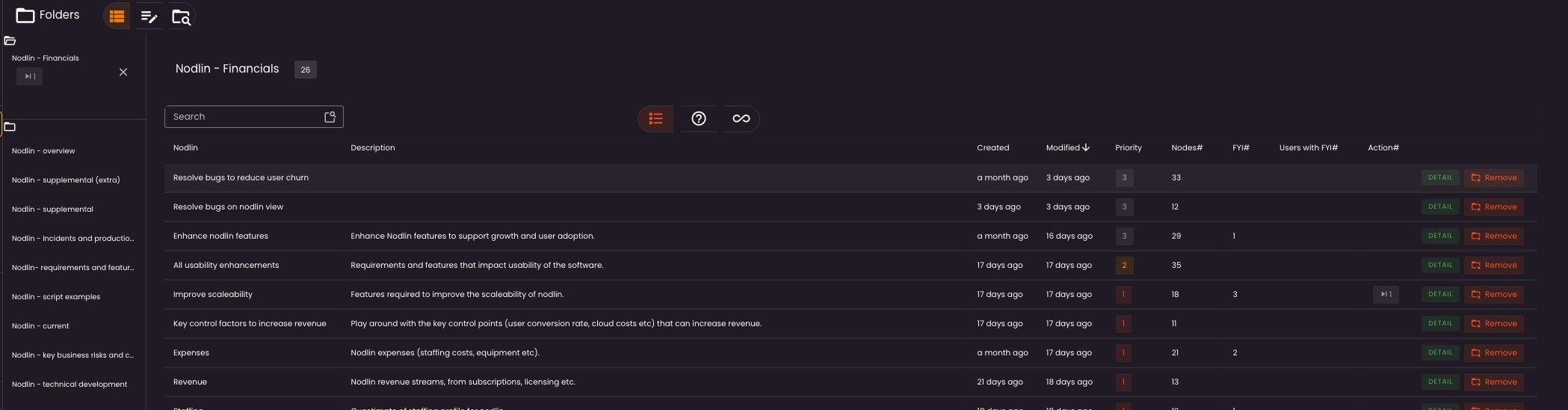The width and height of the screenshot is (1568, 410).
Task: Click the folder search icon in header
Action: coord(181,16)
